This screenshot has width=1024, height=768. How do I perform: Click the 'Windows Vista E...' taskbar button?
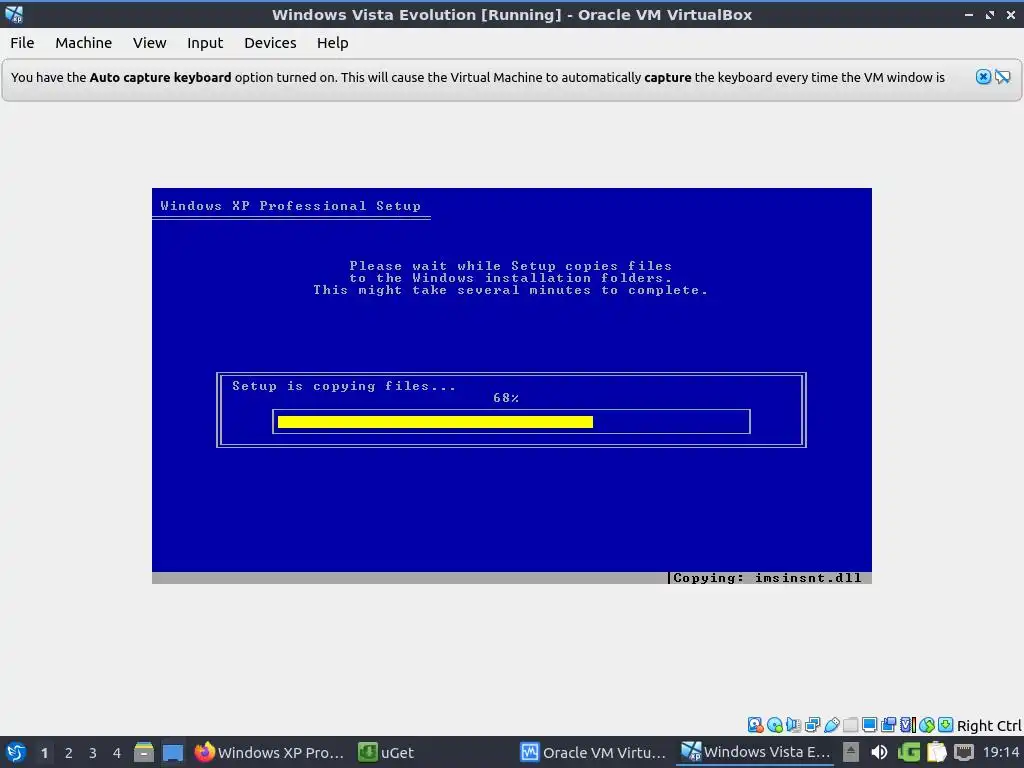tap(756, 752)
